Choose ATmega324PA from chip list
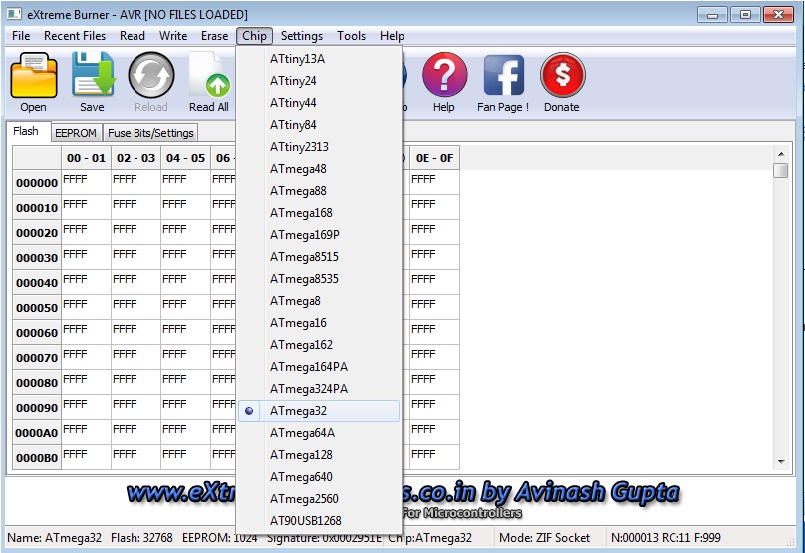The height and width of the screenshot is (553, 805). pos(319,389)
